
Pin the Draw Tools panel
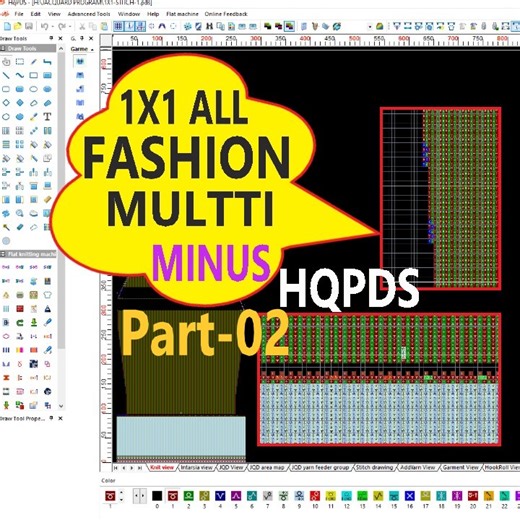pos(51,38)
